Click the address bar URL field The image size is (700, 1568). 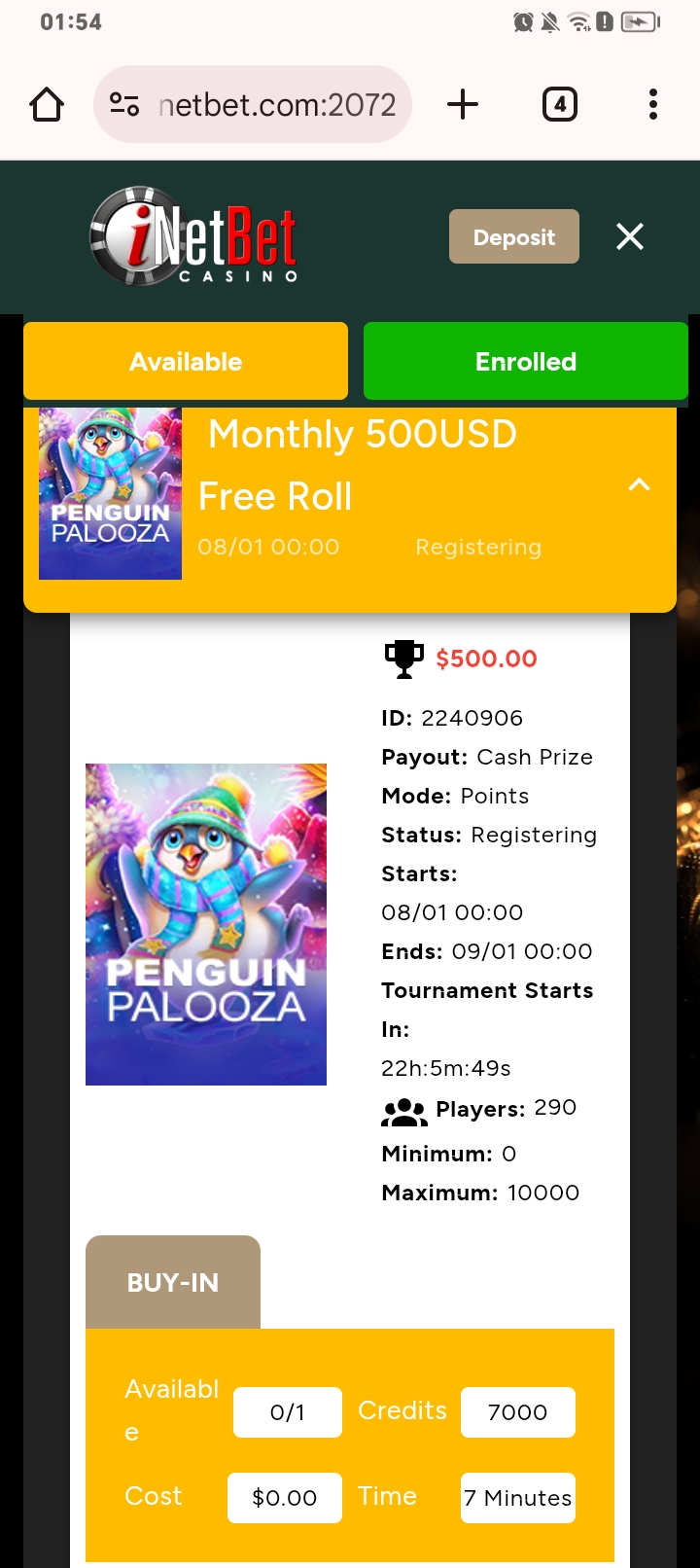click(x=277, y=104)
